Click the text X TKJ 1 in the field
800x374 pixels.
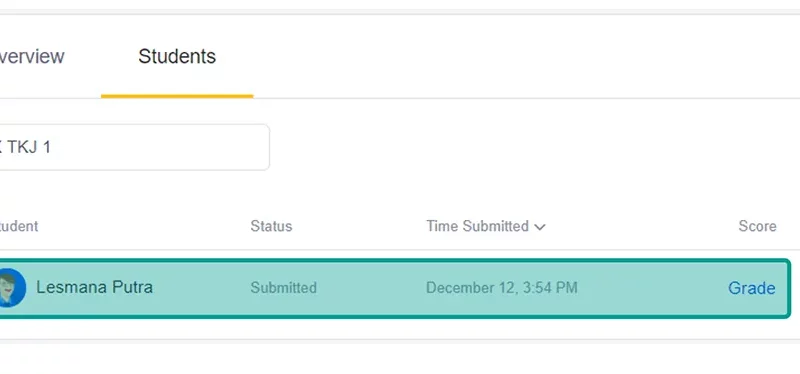[26, 147]
